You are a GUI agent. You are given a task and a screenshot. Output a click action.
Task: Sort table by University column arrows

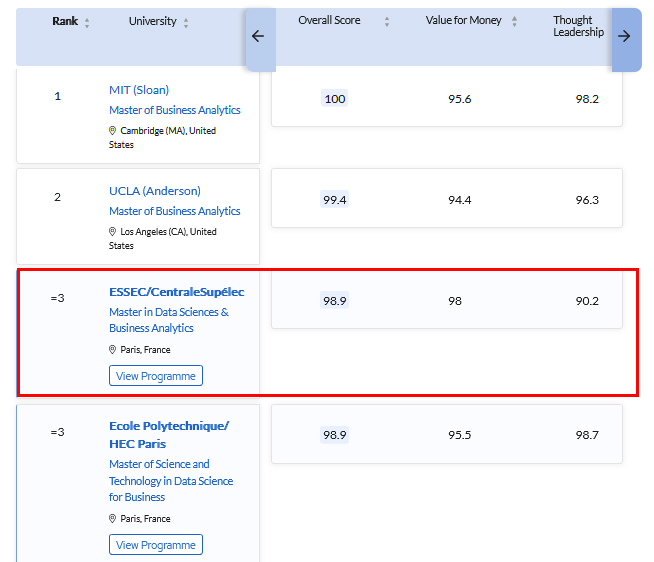pos(186,23)
